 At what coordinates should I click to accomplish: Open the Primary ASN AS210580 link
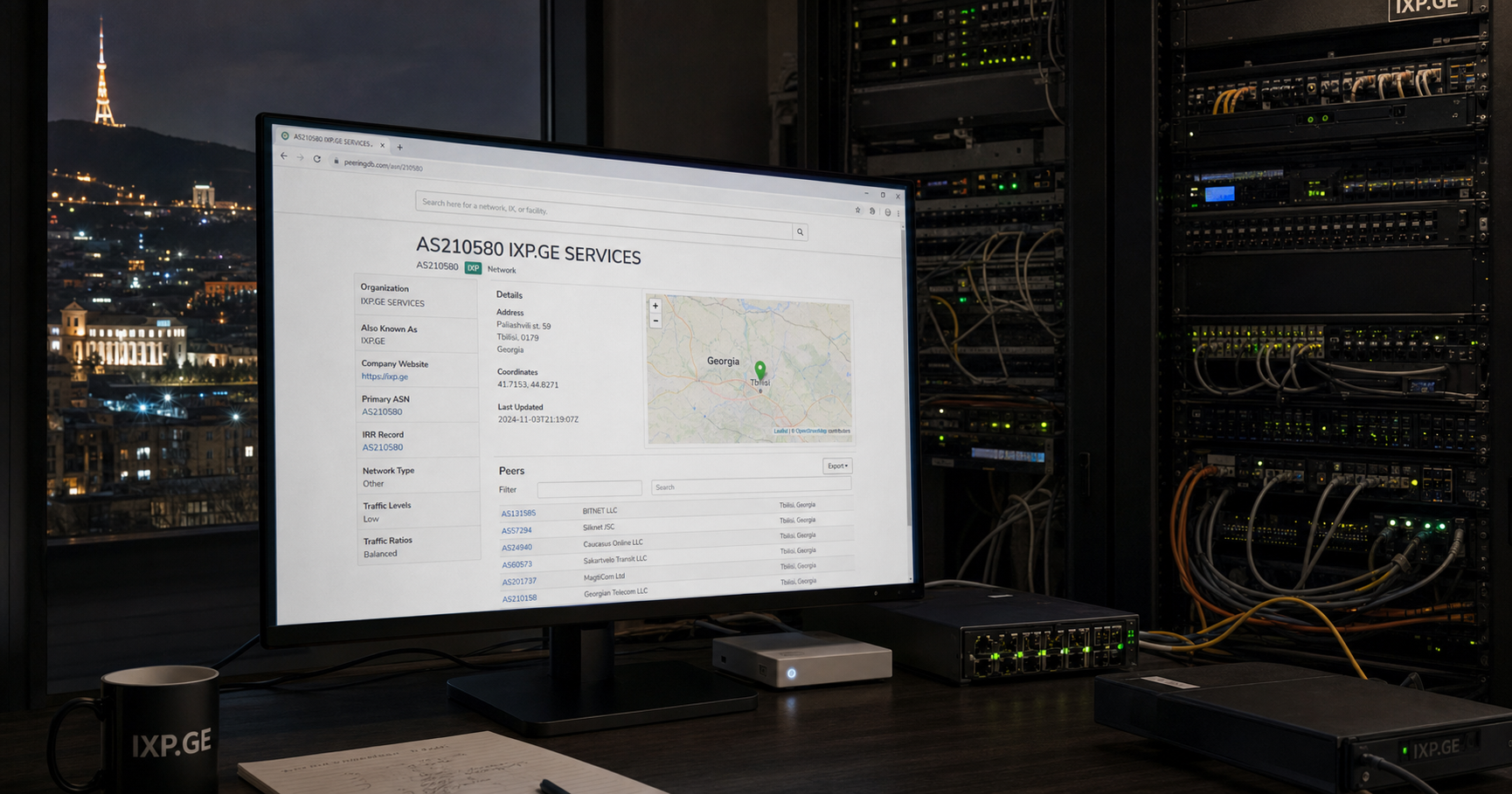(x=382, y=411)
